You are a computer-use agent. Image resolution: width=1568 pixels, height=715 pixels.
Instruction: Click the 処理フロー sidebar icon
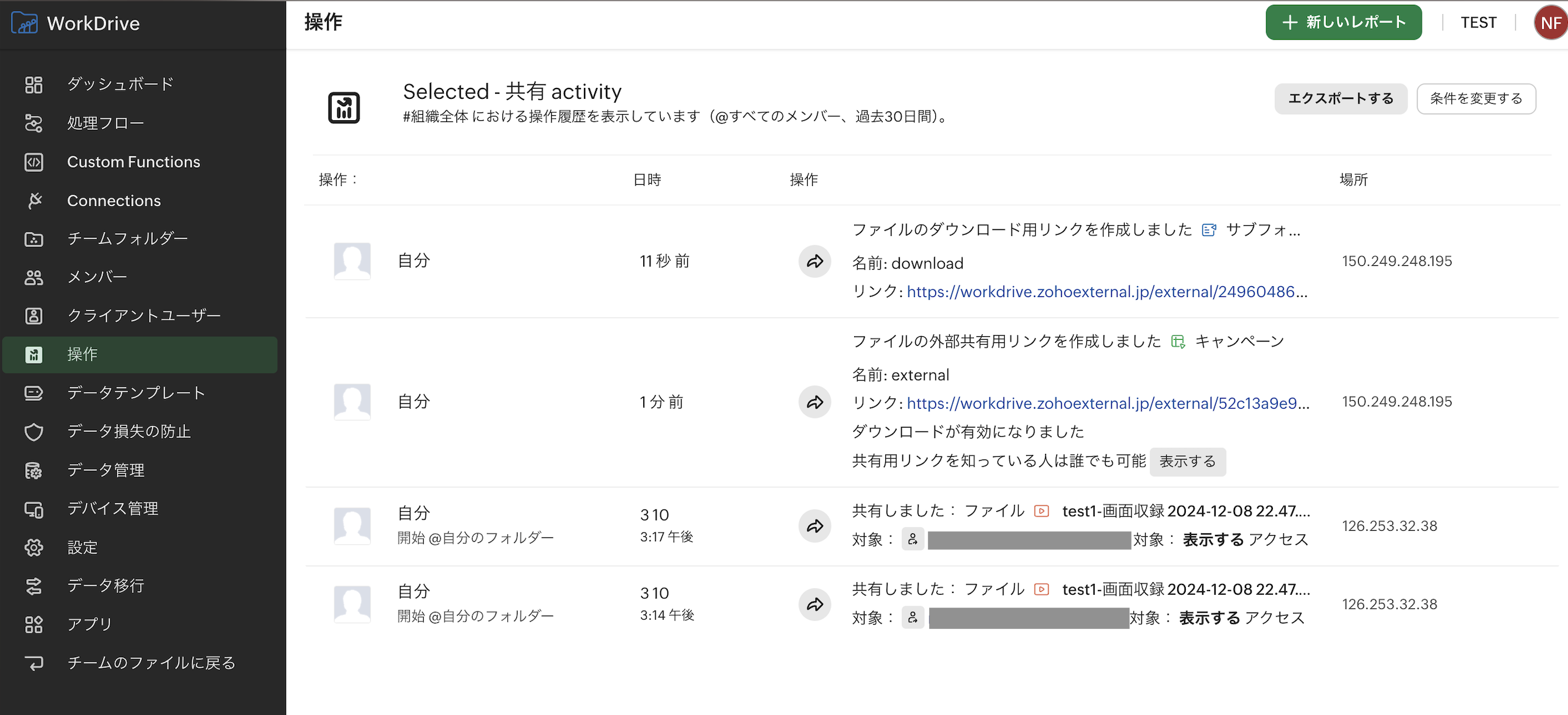click(x=34, y=123)
